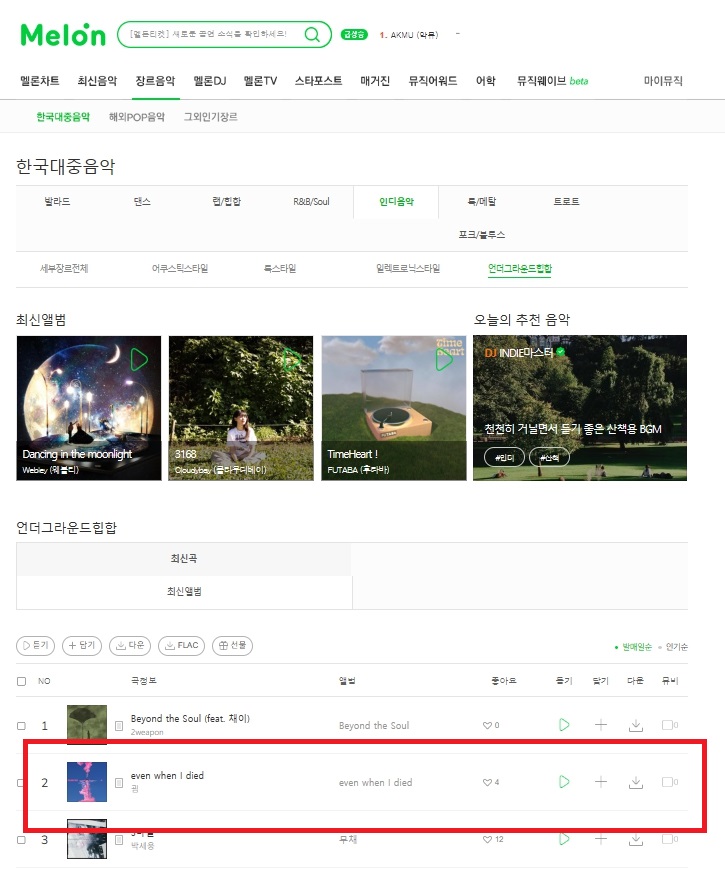Select 한국대중음악 sub-menu
The height and width of the screenshot is (876, 725).
(63, 117)
